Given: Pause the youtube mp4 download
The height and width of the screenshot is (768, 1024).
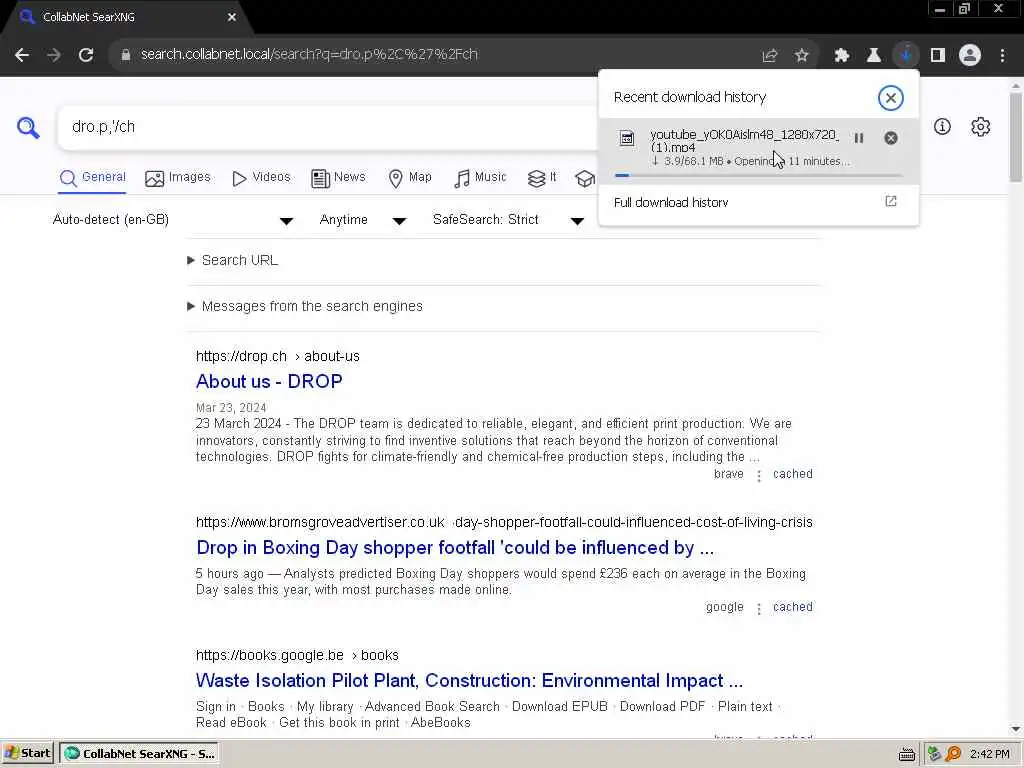Looking at the screenshot, I should point(859,138).
